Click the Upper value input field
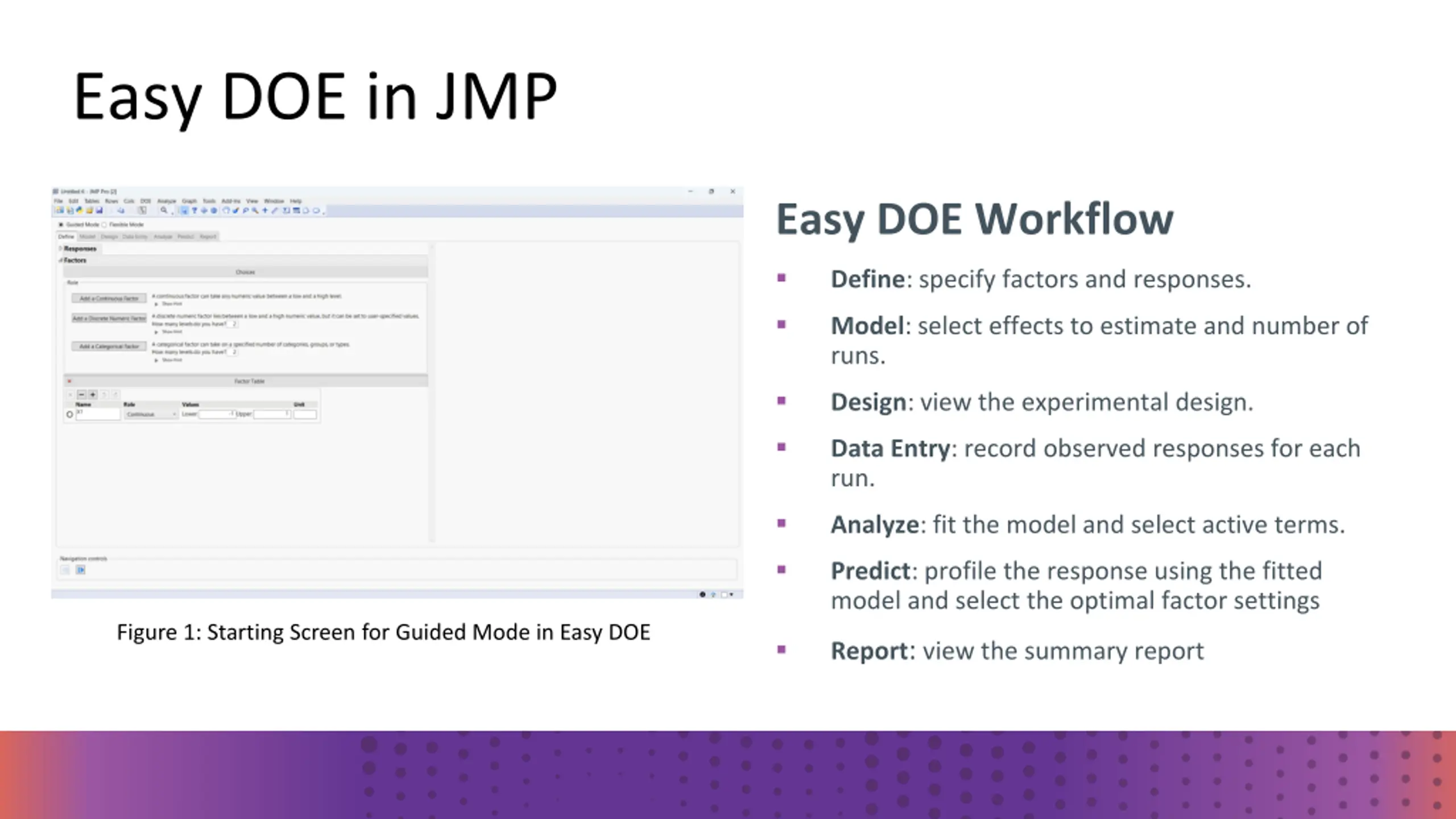The height and width of the screenshot is (819, 1456). tap(272, 414)
